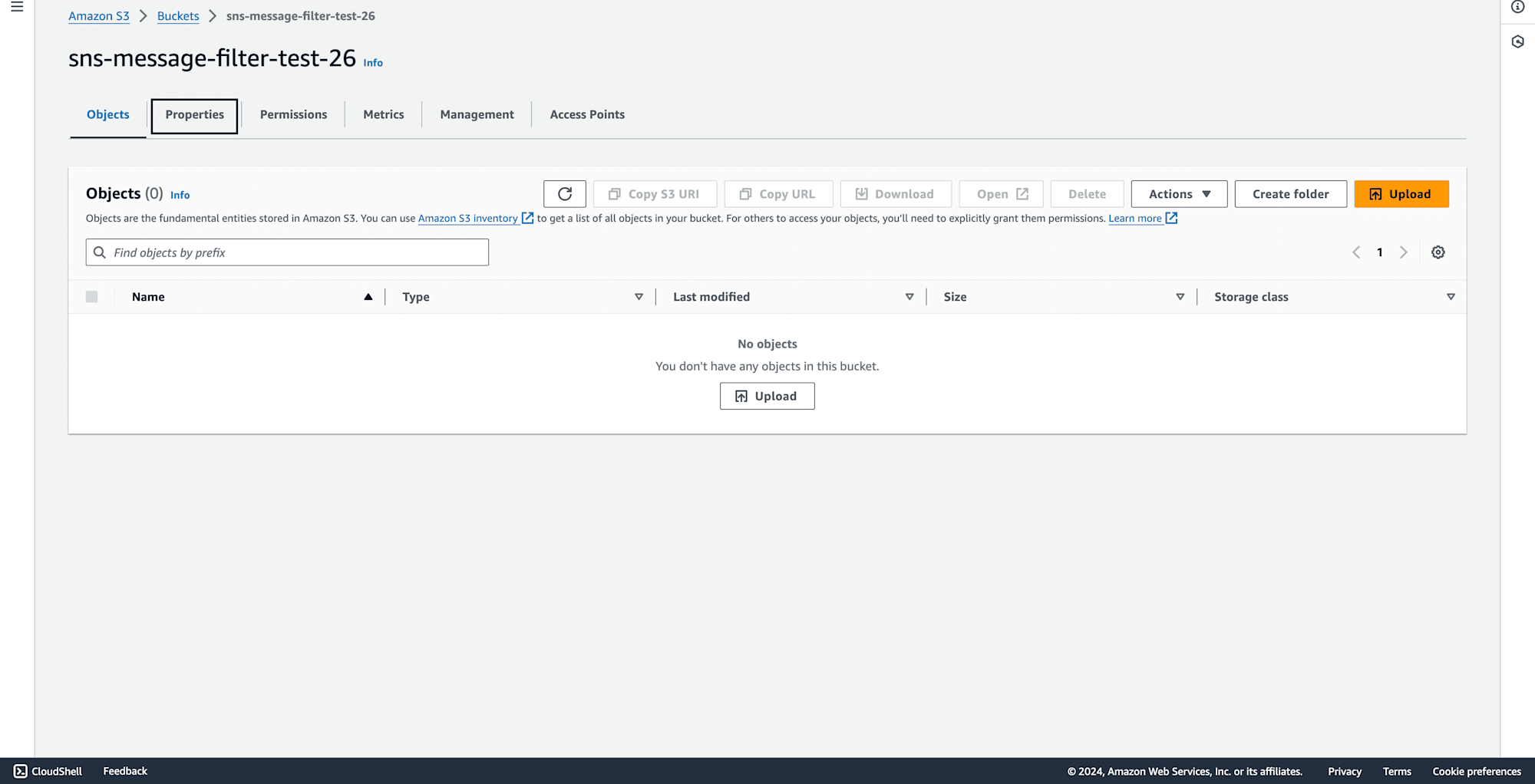Image resolution: width=1535 pixels, height=784 pixels.
Task: Sort by the Storage class column arrow
Action: (1451, 297)
